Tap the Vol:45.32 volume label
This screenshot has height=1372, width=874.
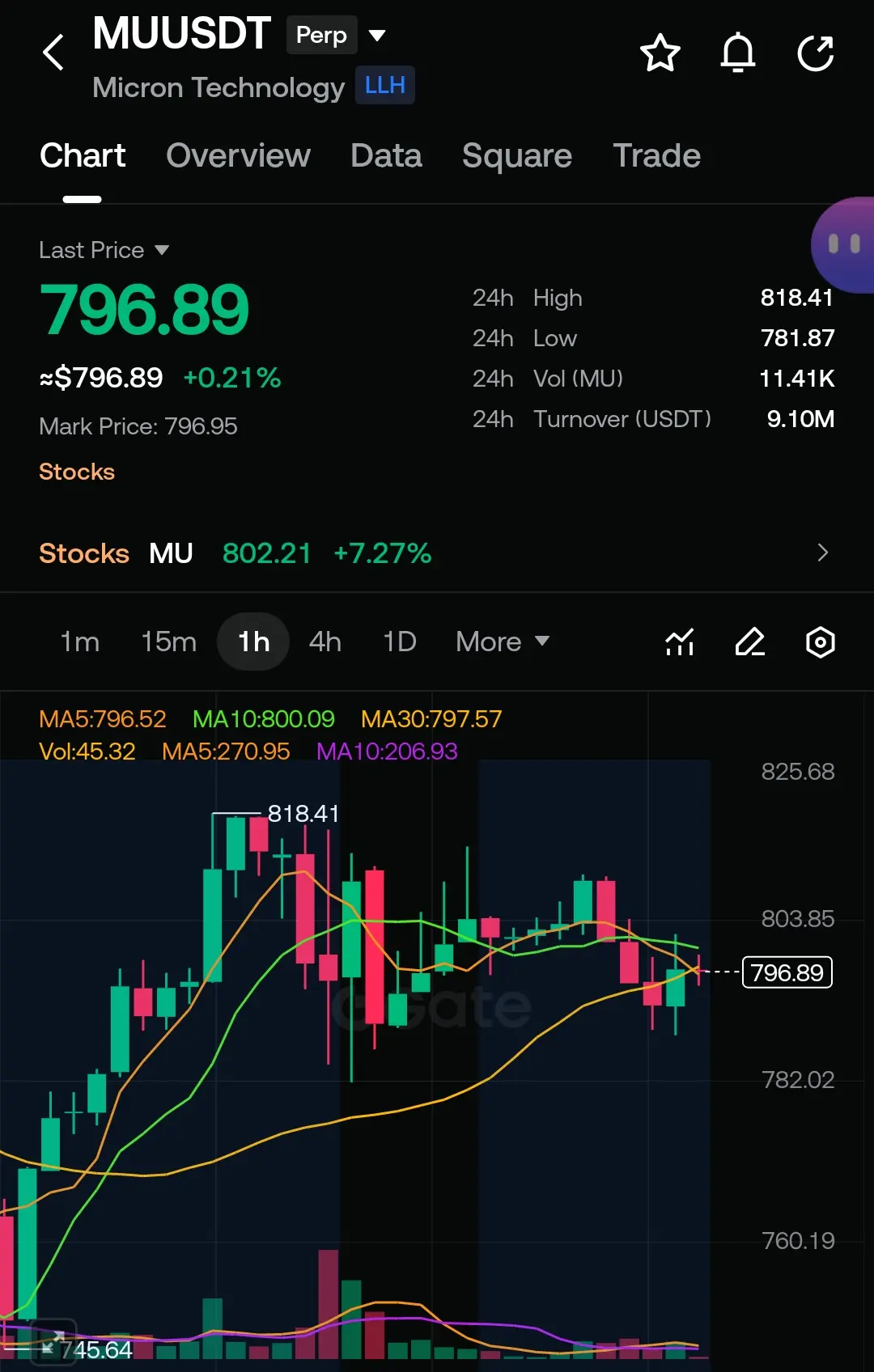coord(87,751)
